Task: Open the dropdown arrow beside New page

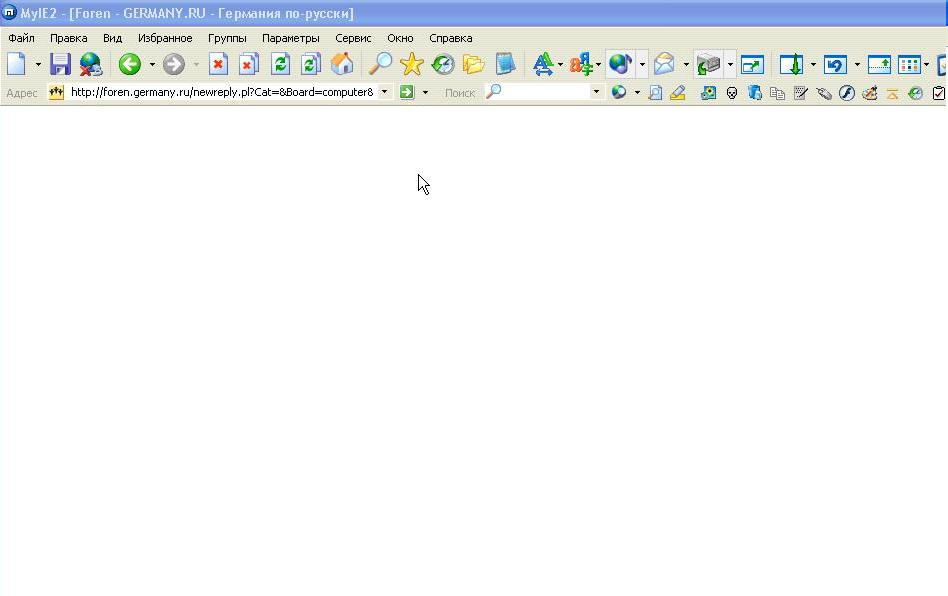Action: tap(38, 64)
